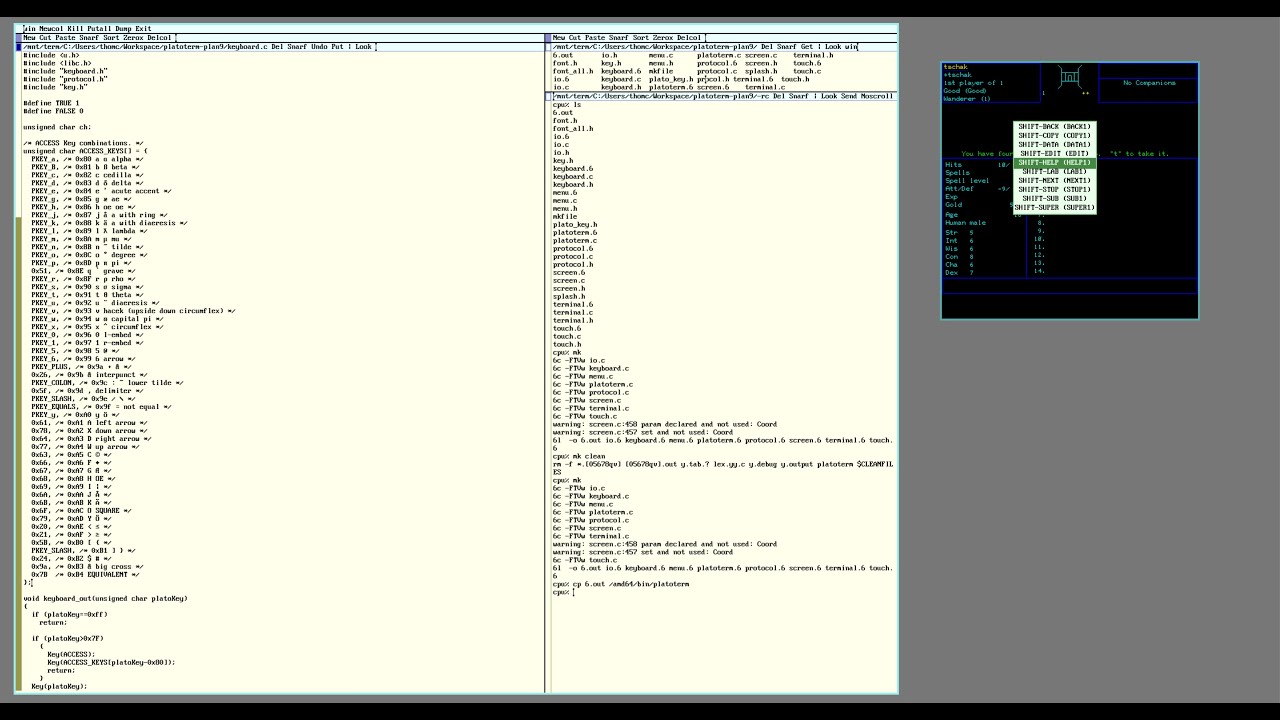Click platoterm.c in the directory listing window

(x=719, y=55)
